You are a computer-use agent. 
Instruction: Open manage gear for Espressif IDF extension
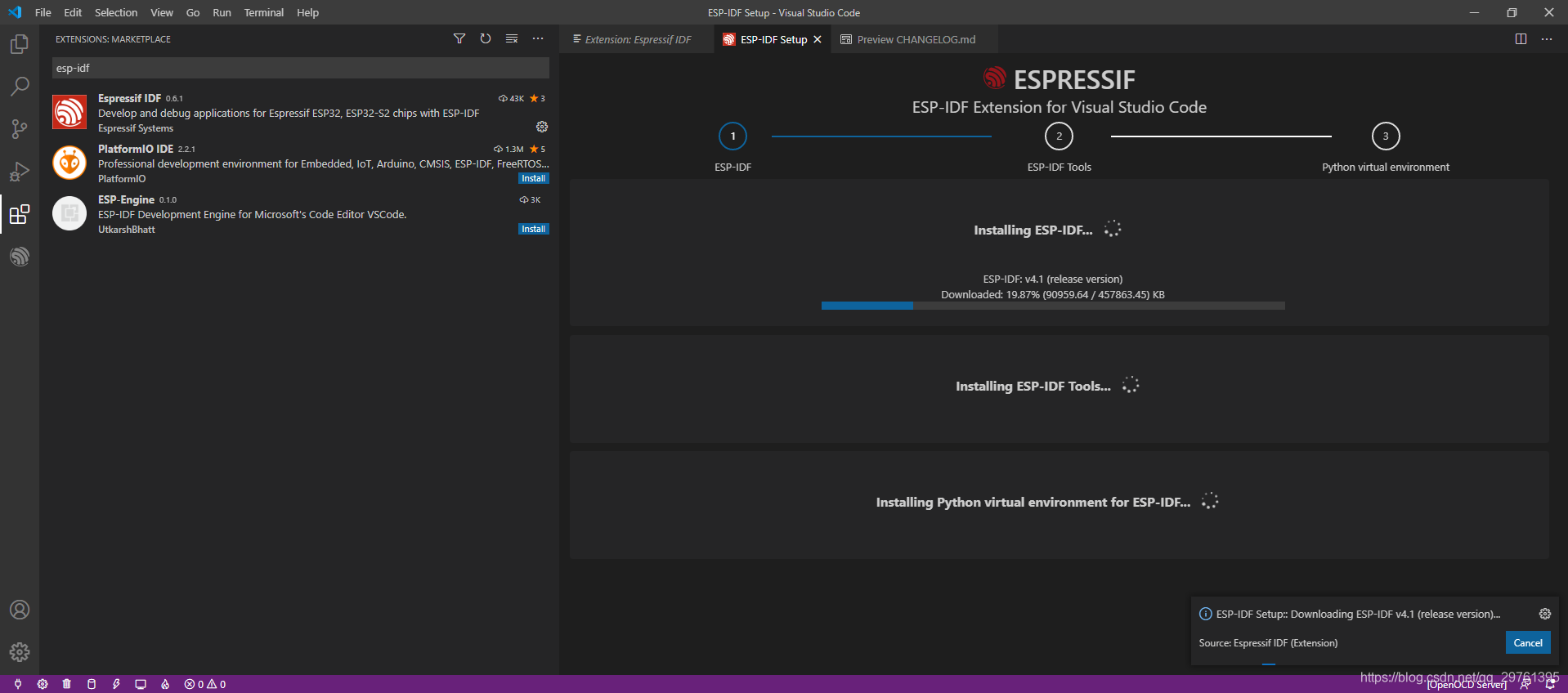click(x=542, y=127)
